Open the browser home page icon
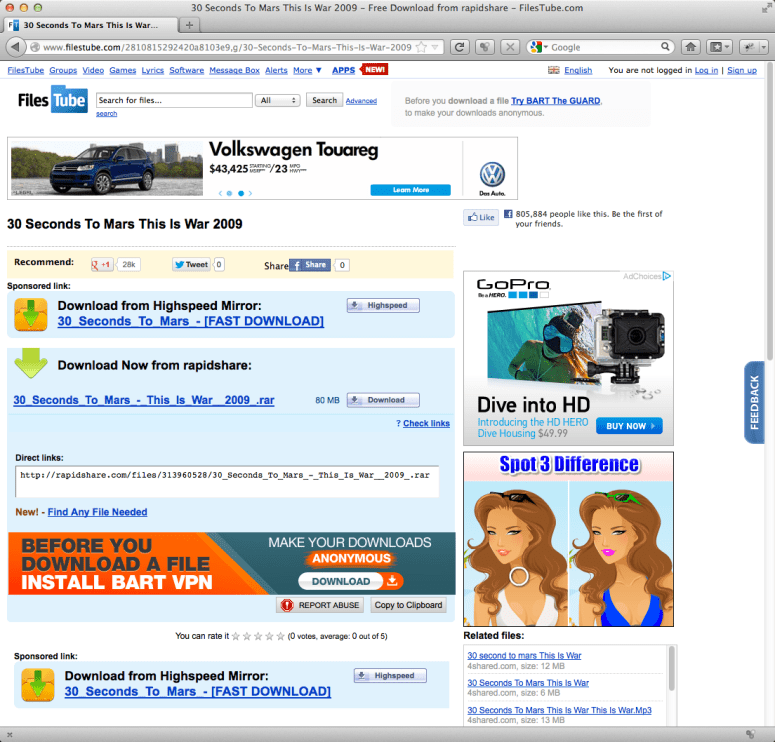 tap(690, 47)
